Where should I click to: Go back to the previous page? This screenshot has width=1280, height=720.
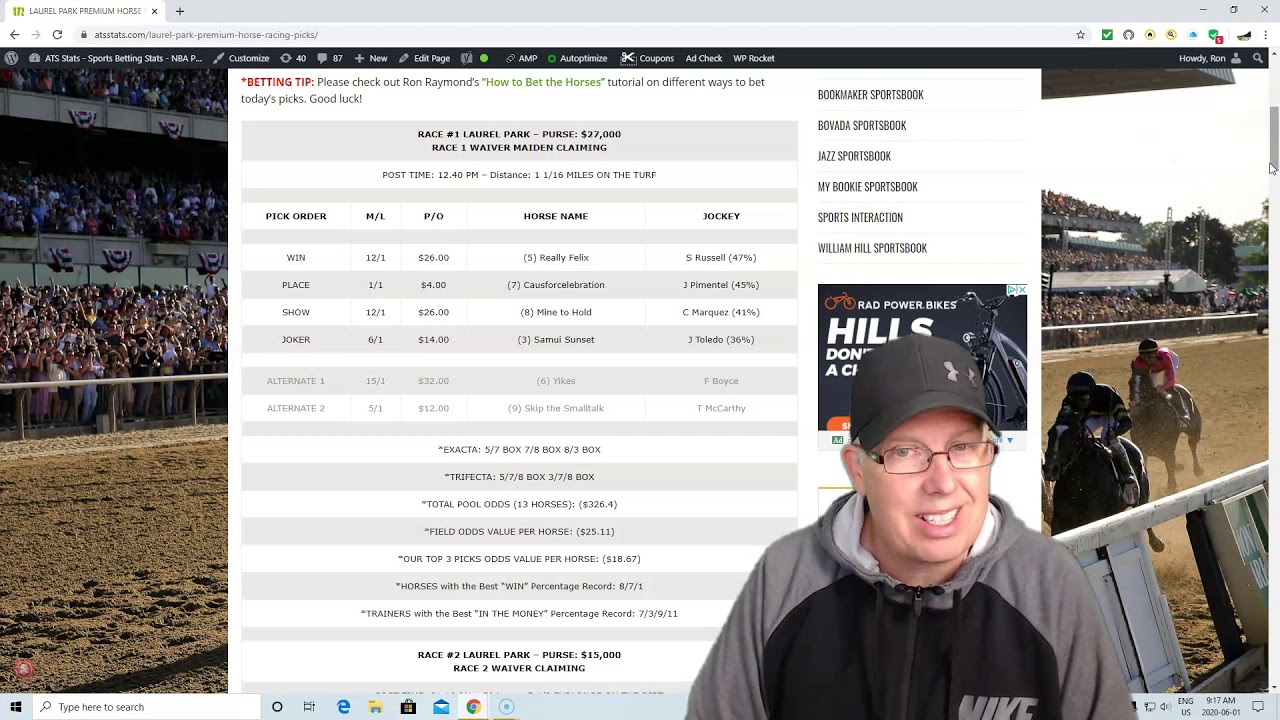(x=14, y=35)
